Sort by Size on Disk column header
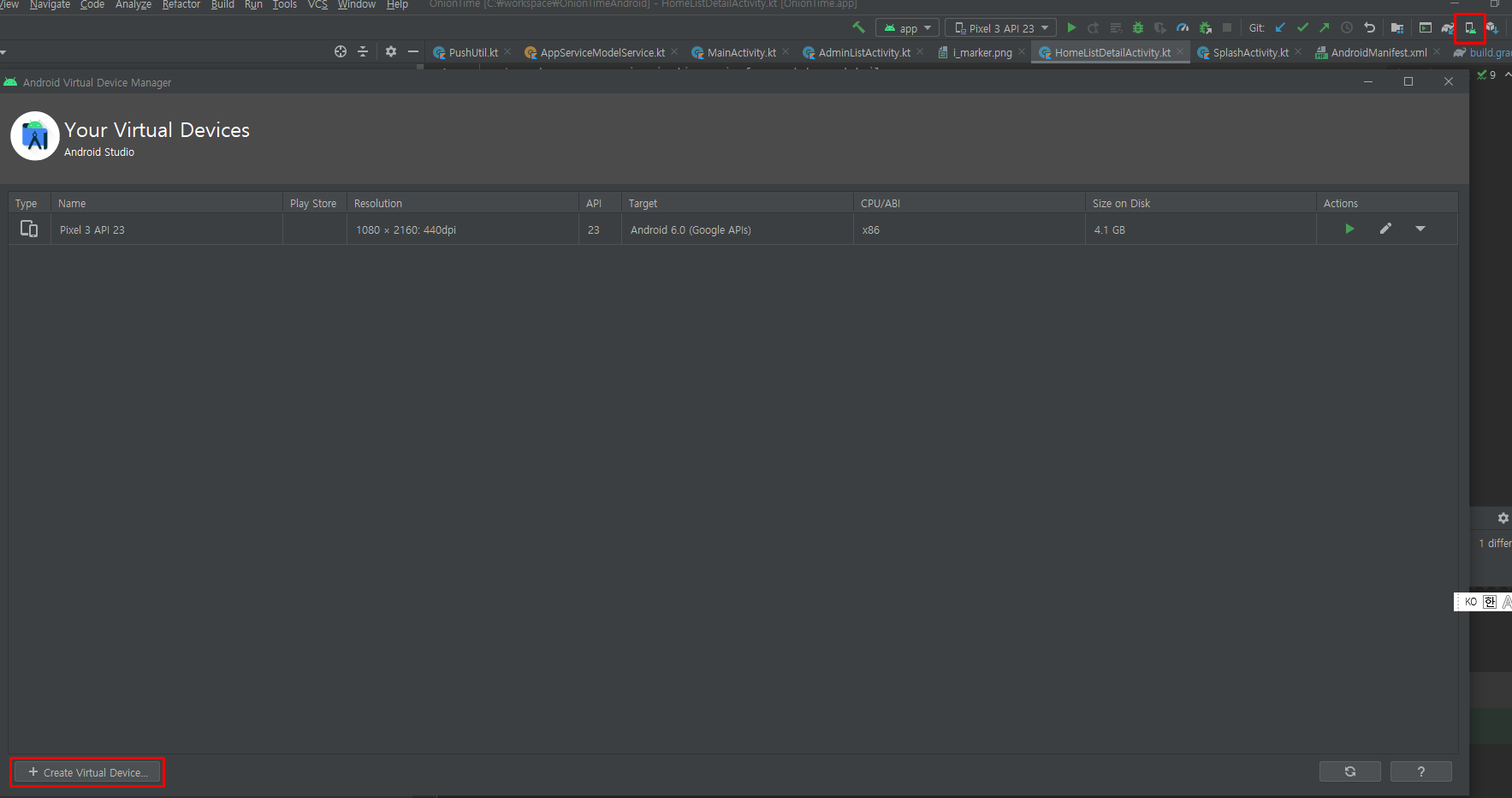 coord(1201,203)
